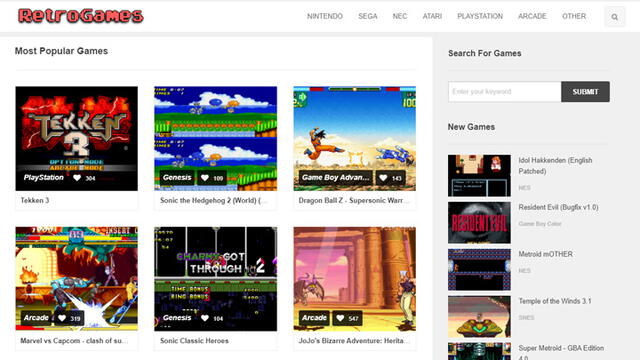Click heart icon on Marvel vs Capcom card

point(62,318)
